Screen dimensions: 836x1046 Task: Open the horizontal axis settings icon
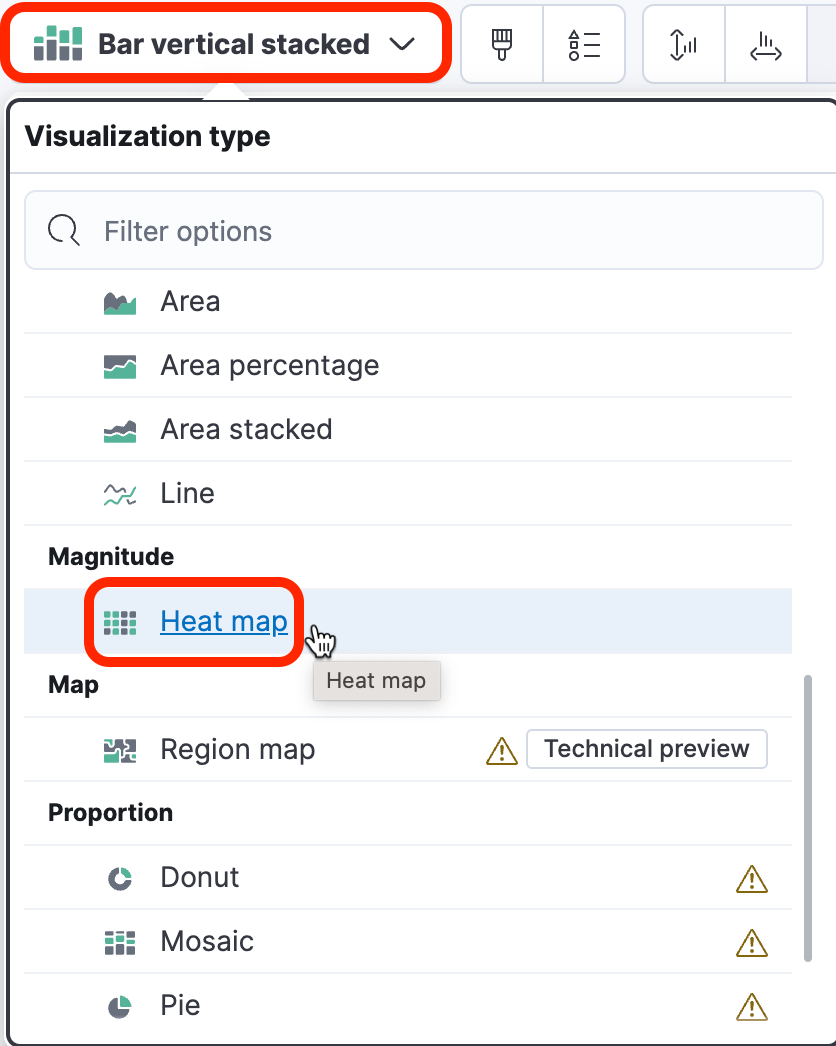766,45
